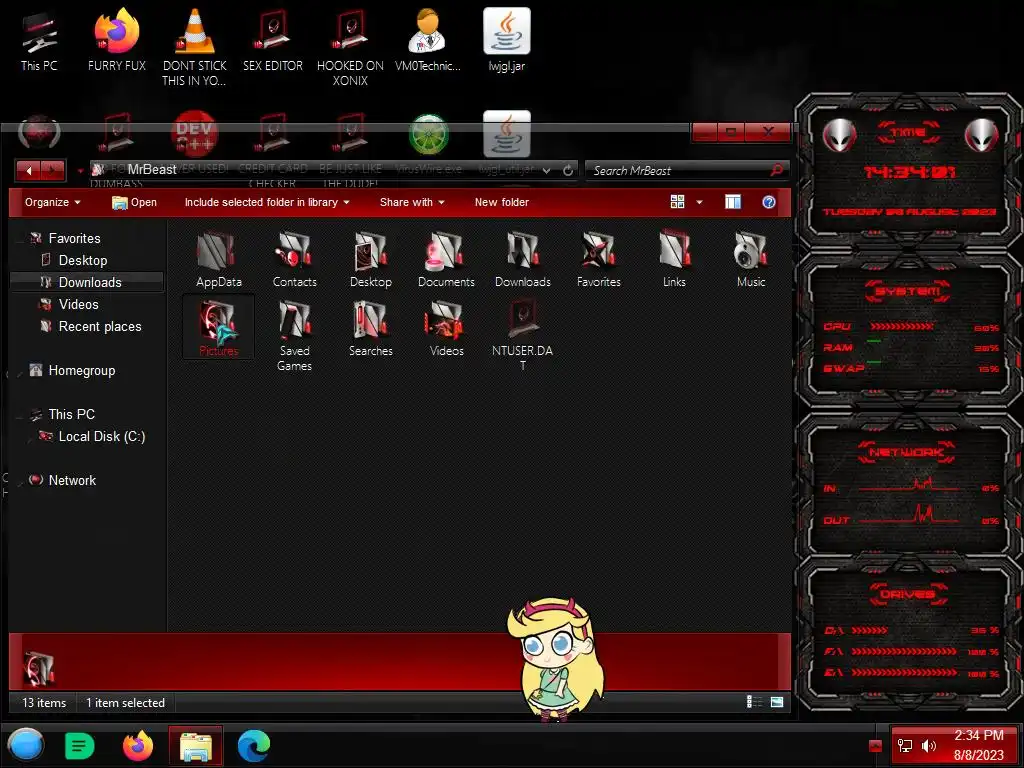This screenshot has height=768, width=1024.
Task: Refresh the MrBeast folder view
Action: pos(568,170)
